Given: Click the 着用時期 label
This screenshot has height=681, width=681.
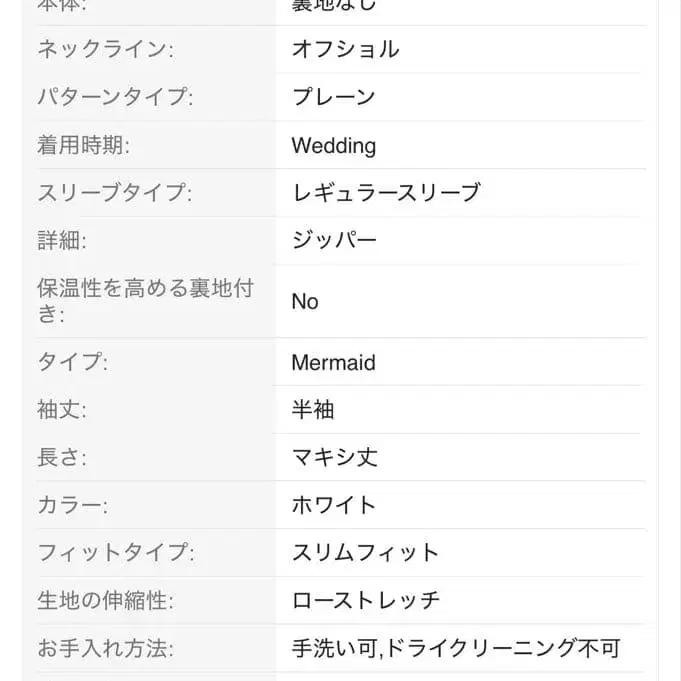Looking at the screenshot, I should [83, 145].
